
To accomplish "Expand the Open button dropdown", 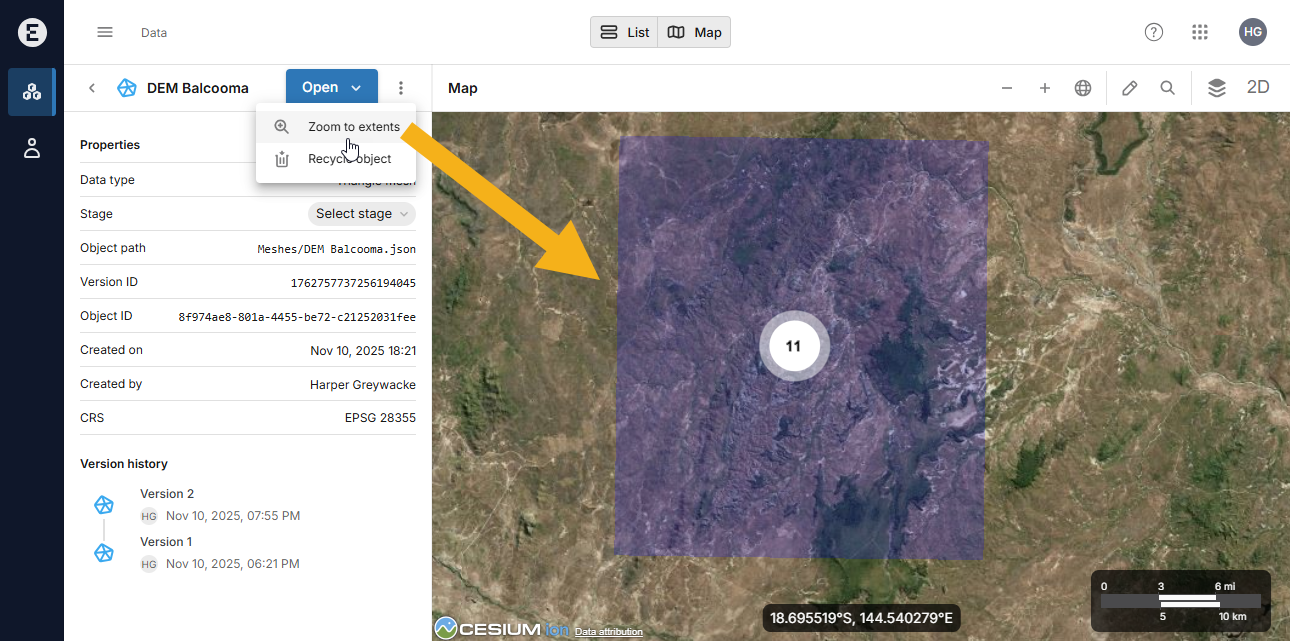I will 356,88.
